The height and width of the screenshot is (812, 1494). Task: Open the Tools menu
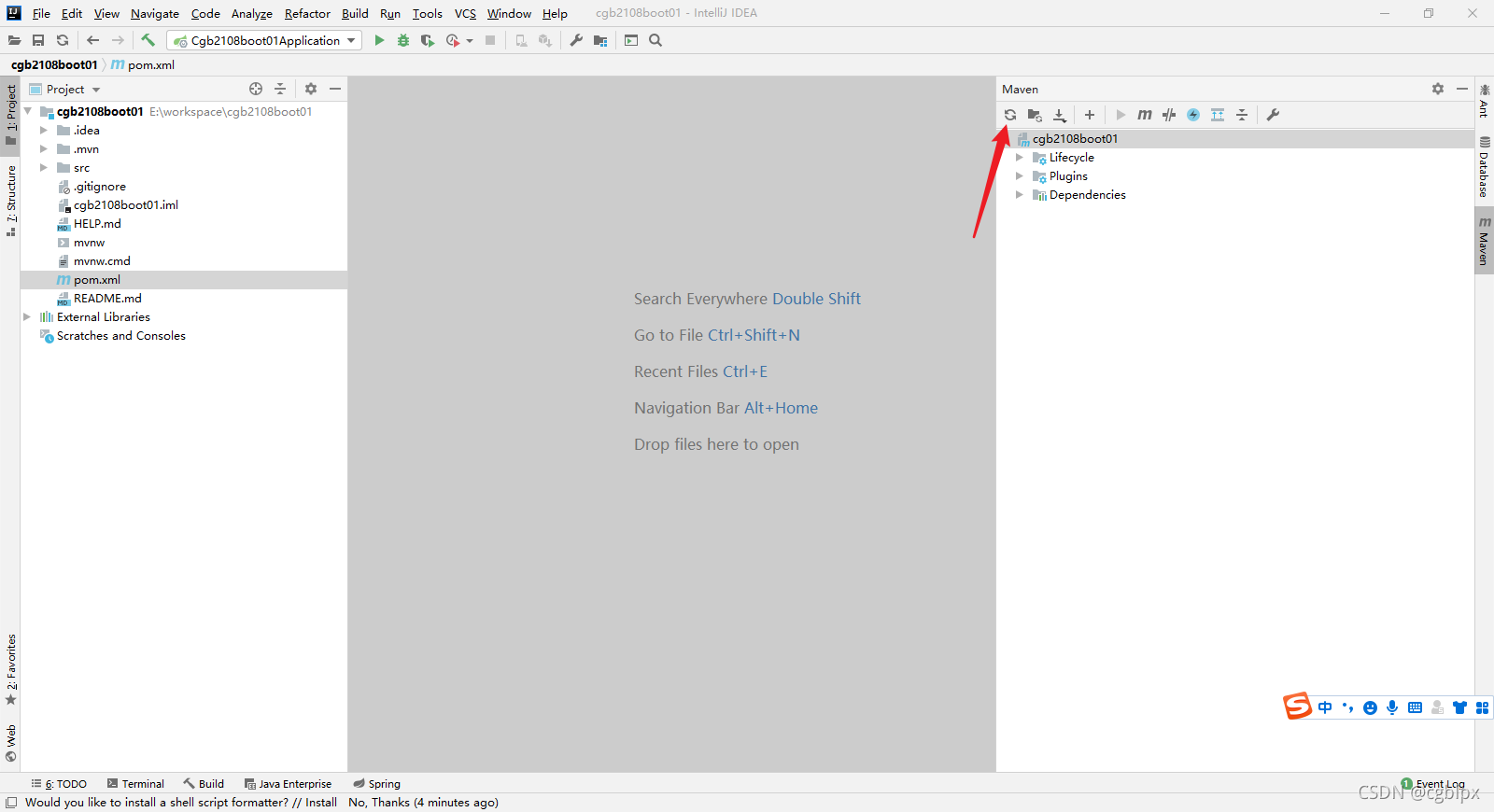coord(428,14)
